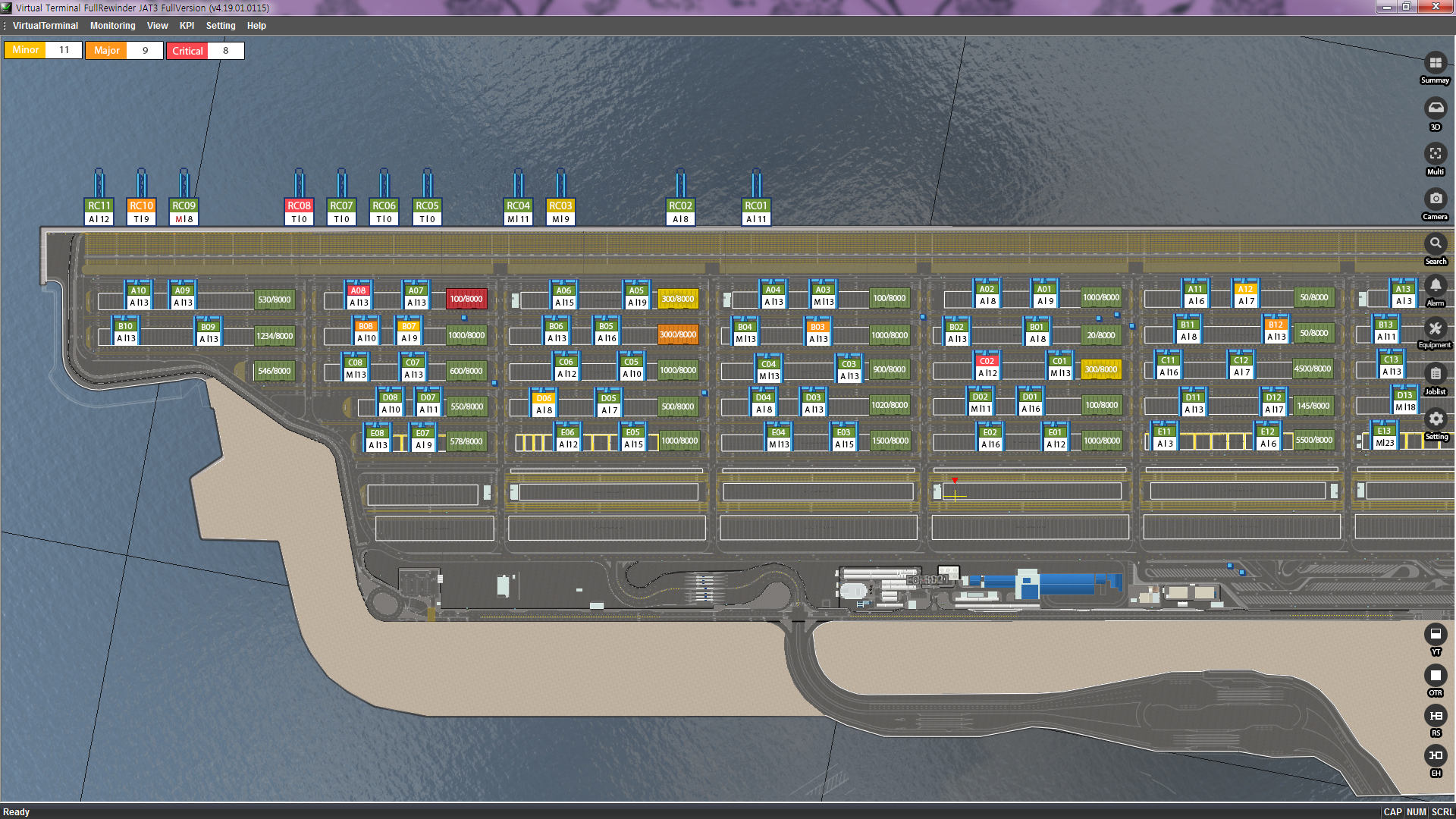Image resolution: width=1456 pixels, height=819 pixels.
Task: Open the Alarm bell icon
Action: (1435, 286)
